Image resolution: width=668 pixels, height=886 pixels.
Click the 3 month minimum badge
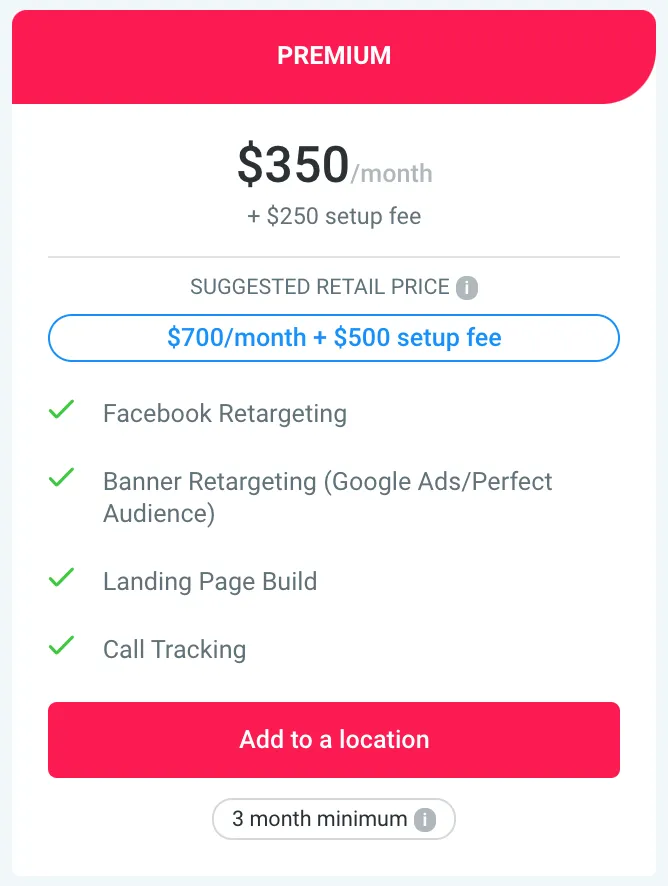pyautogui.click(x=334, y=819)
